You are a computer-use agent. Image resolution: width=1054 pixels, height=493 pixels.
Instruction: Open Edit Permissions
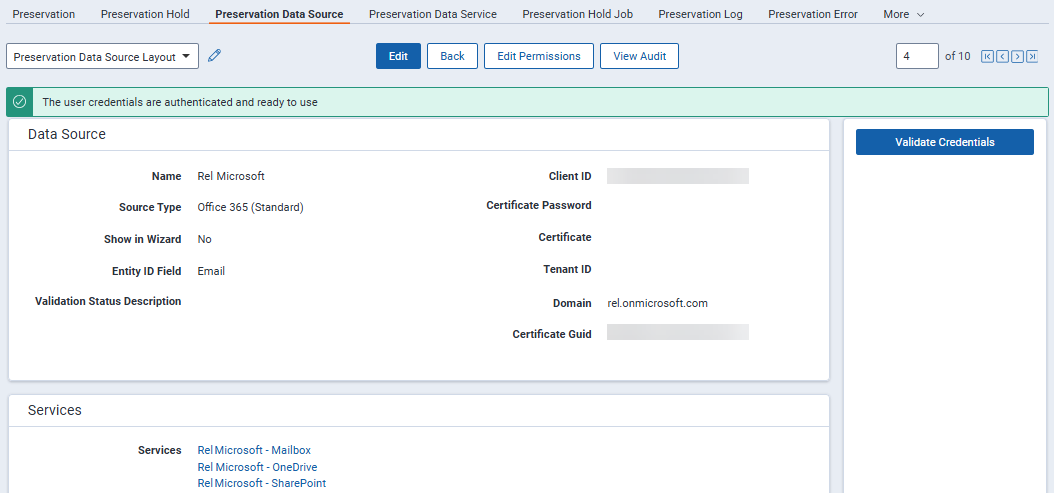[538, 56]
